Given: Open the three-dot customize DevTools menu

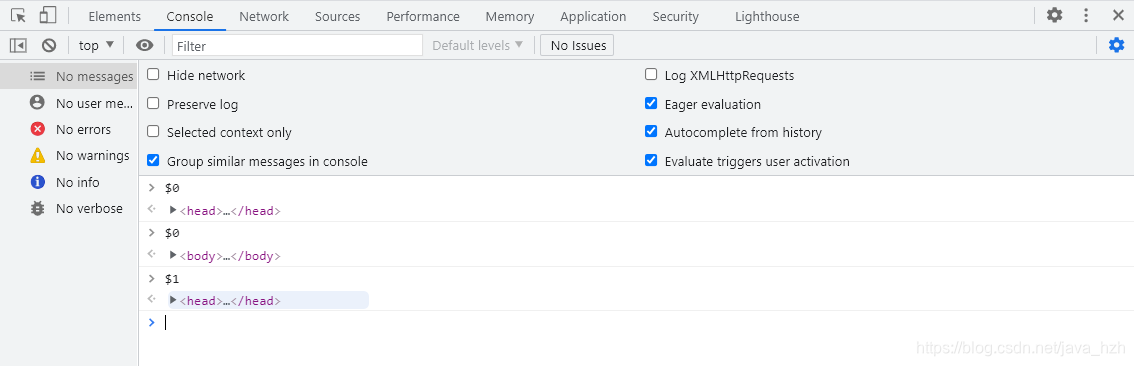Looking at the screenshot, I should click(1086, 15).
